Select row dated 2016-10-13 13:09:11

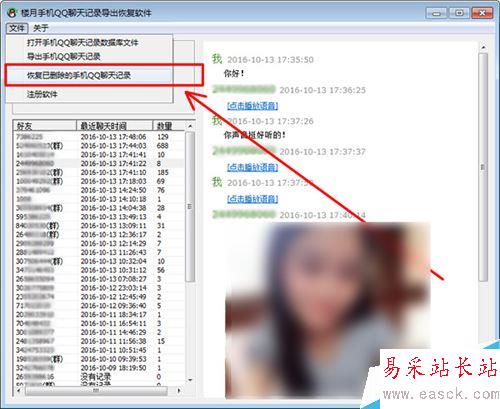coord(99,226)
